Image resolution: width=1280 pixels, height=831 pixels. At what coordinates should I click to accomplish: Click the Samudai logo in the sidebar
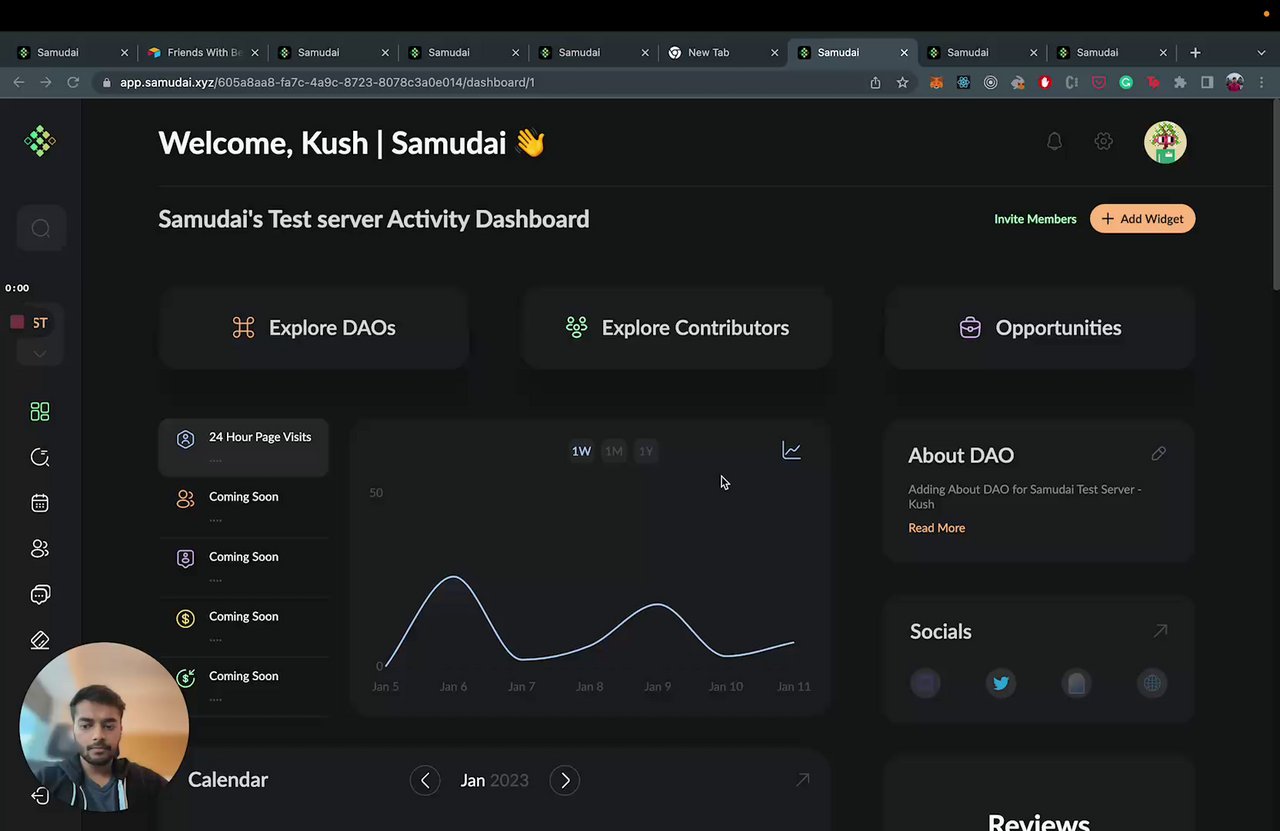click(40, 141)
